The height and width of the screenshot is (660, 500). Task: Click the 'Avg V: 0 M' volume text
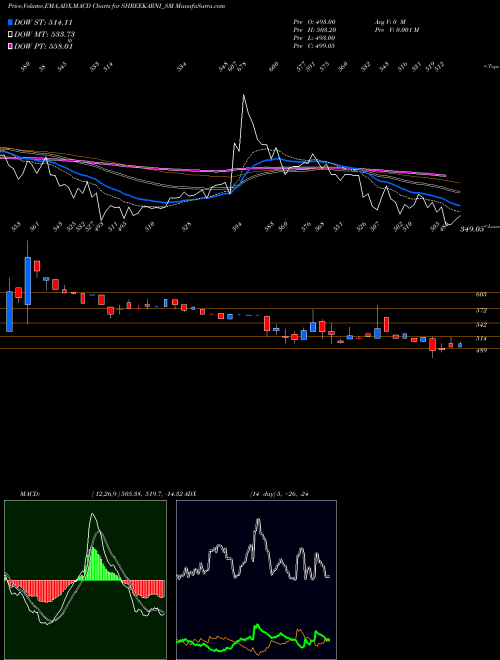pos(389,22)
